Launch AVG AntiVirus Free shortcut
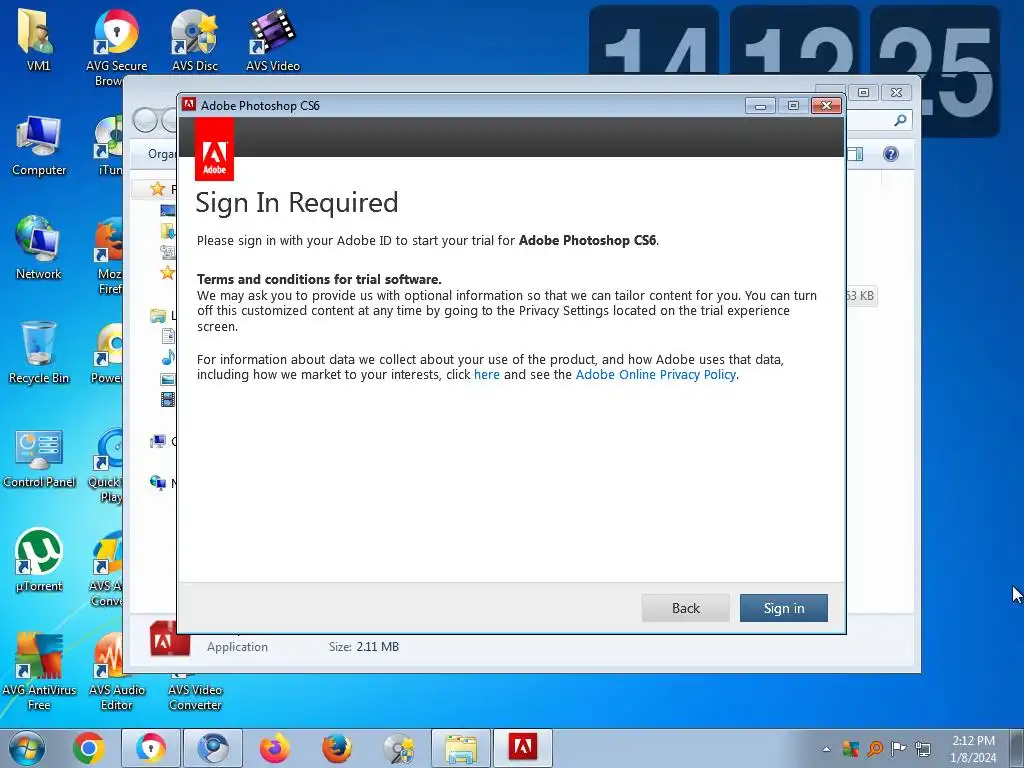 [39, 671]
